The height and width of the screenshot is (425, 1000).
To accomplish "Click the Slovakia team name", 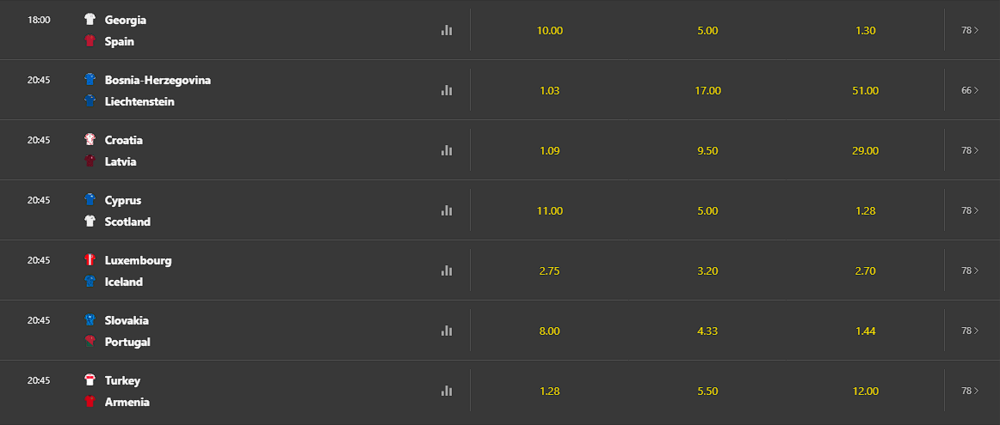I will point(127,320).
